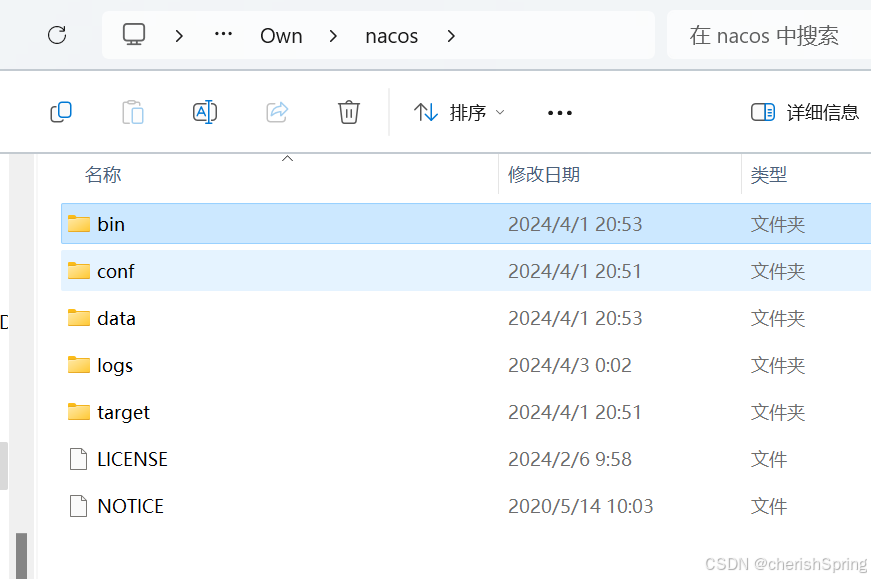Screen dimensions: 871x579
Task: Sort by 名称 column header
Action: coord(103,174)
